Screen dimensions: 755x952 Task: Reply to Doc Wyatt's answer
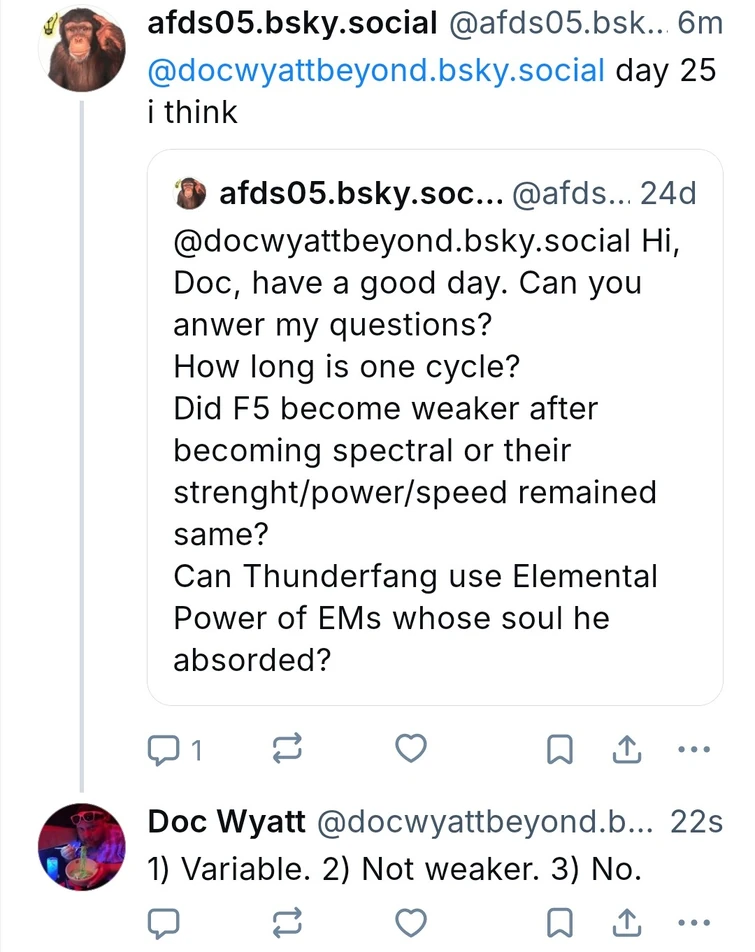[163, 920]
